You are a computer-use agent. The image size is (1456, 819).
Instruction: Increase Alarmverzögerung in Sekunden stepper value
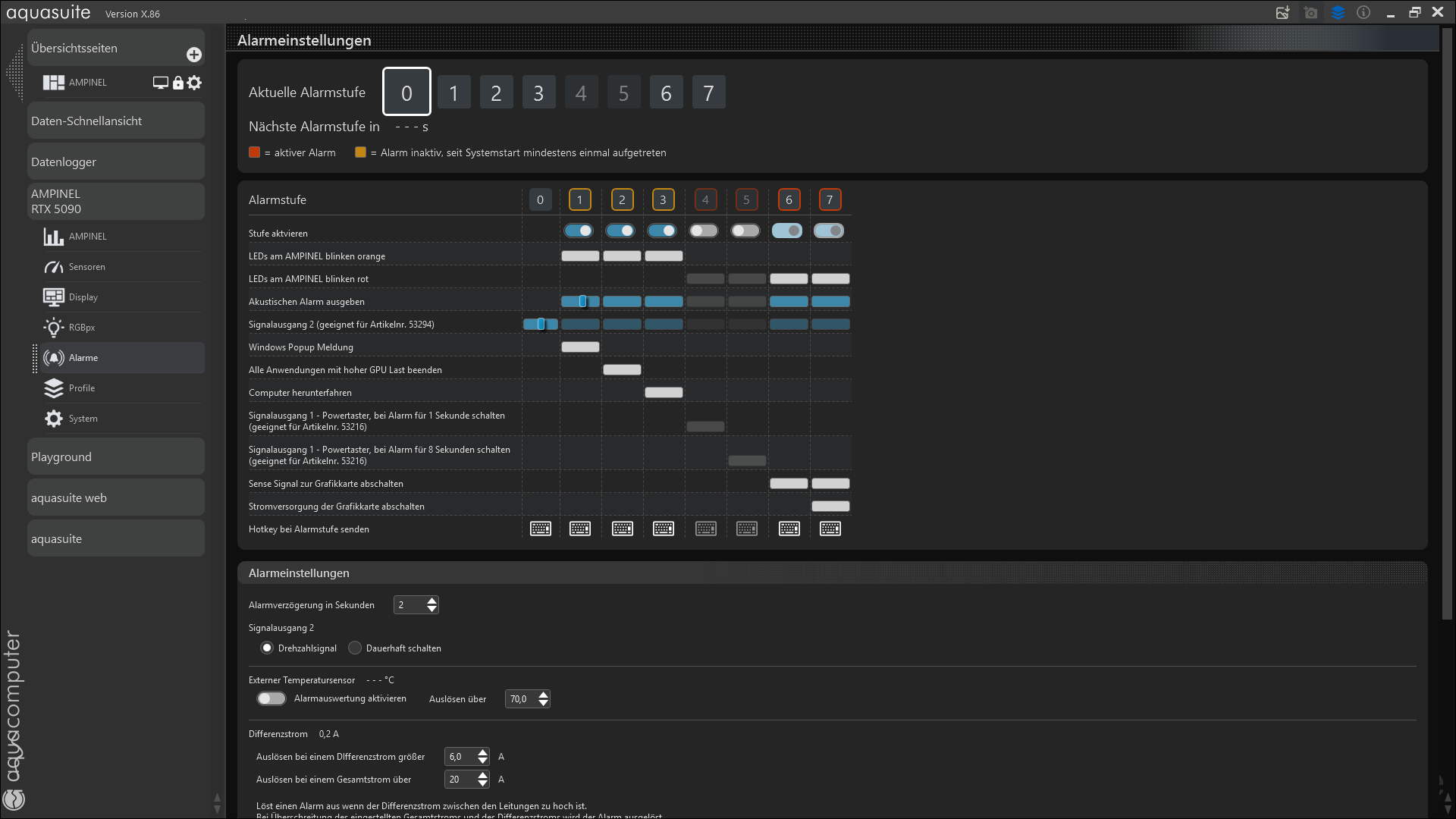tap(432, 601)
